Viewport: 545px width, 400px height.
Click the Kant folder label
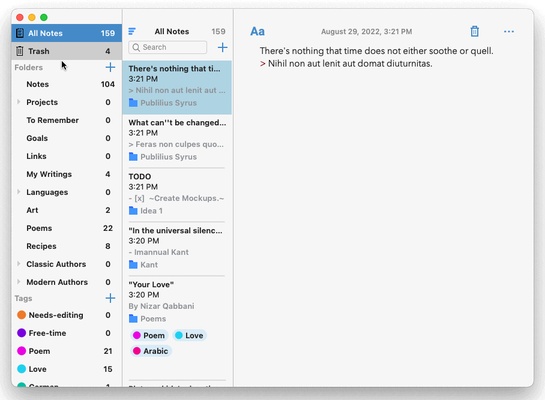[x=149, y=265]
